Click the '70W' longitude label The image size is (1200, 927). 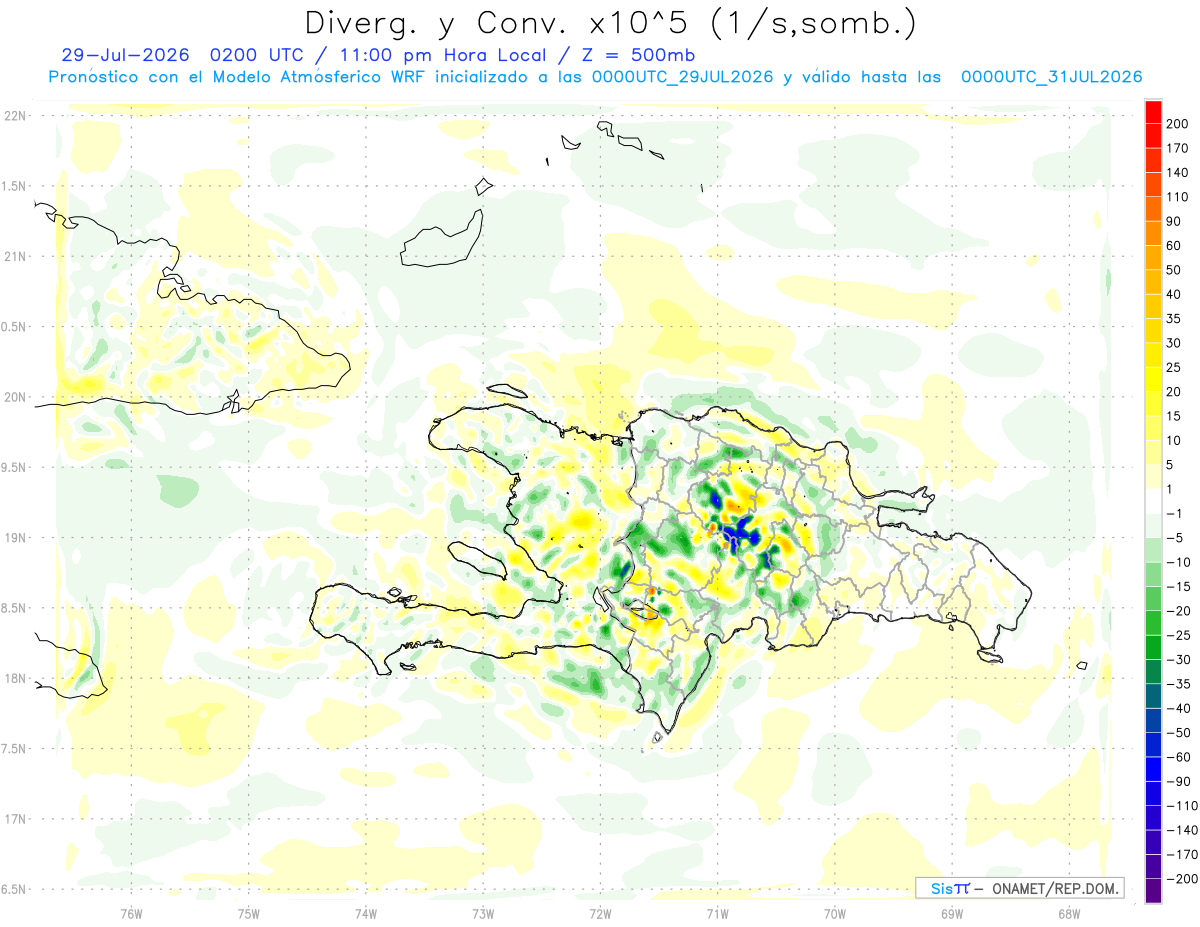click(834, 912)
